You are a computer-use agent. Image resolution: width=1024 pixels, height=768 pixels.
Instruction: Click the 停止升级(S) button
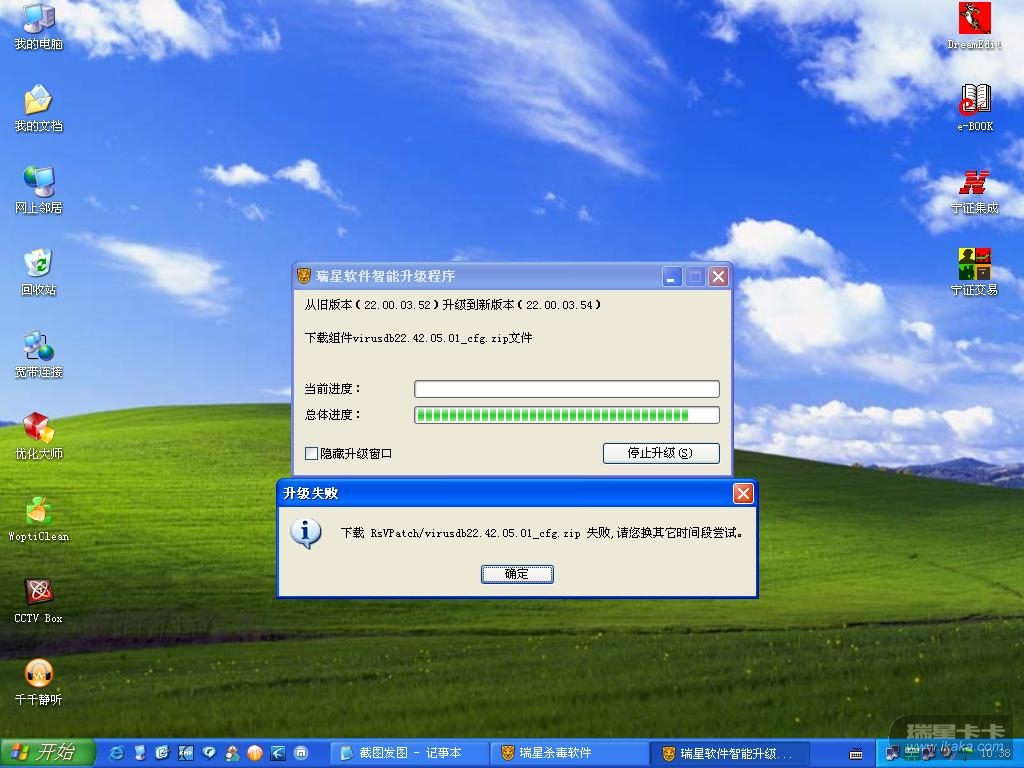click(661, 453)
